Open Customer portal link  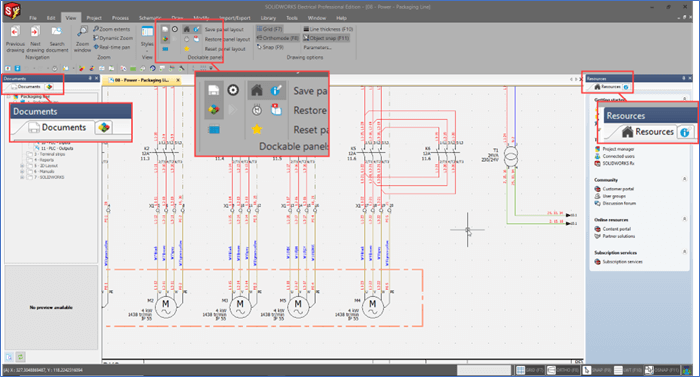pyautogui.click(x=614, y=189)
